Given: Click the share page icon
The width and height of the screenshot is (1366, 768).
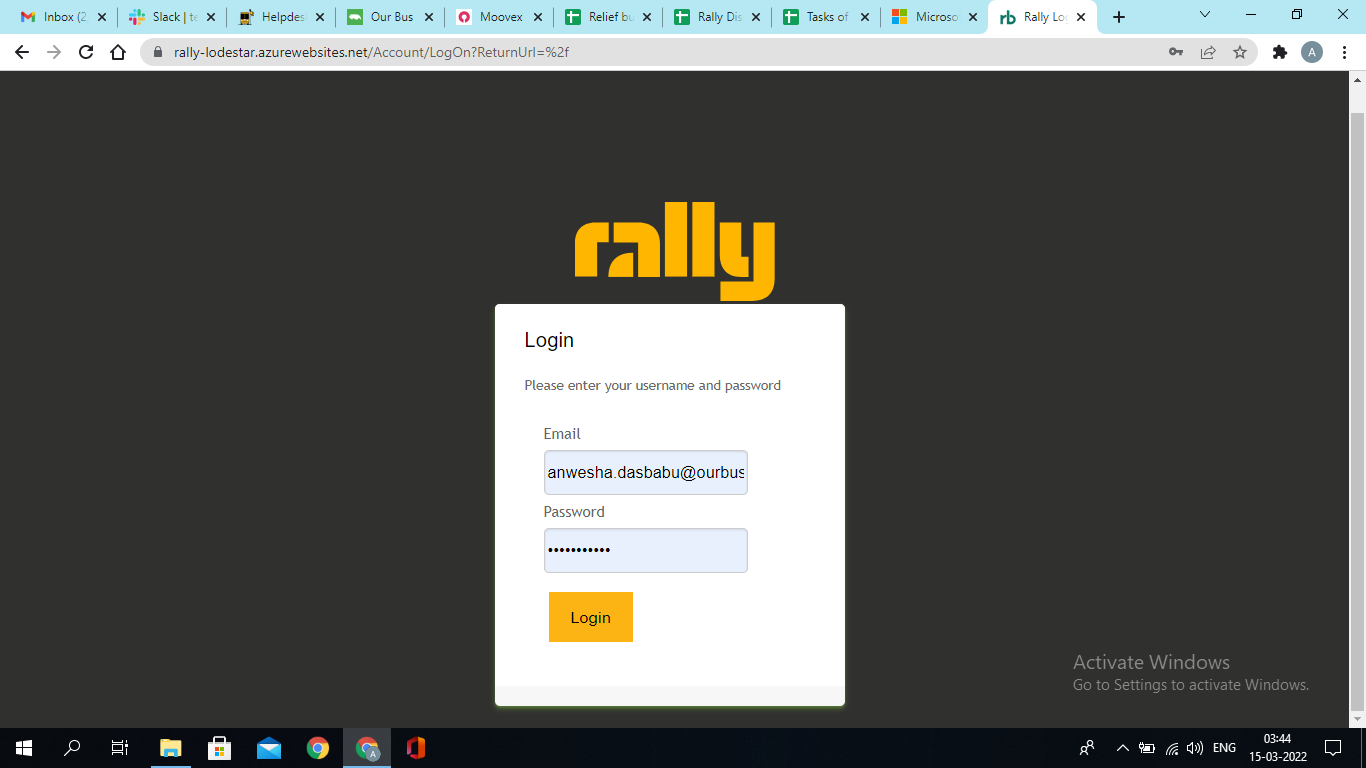Looking at the screenshot, I should pyautogui.click(x=1208, y=52).
